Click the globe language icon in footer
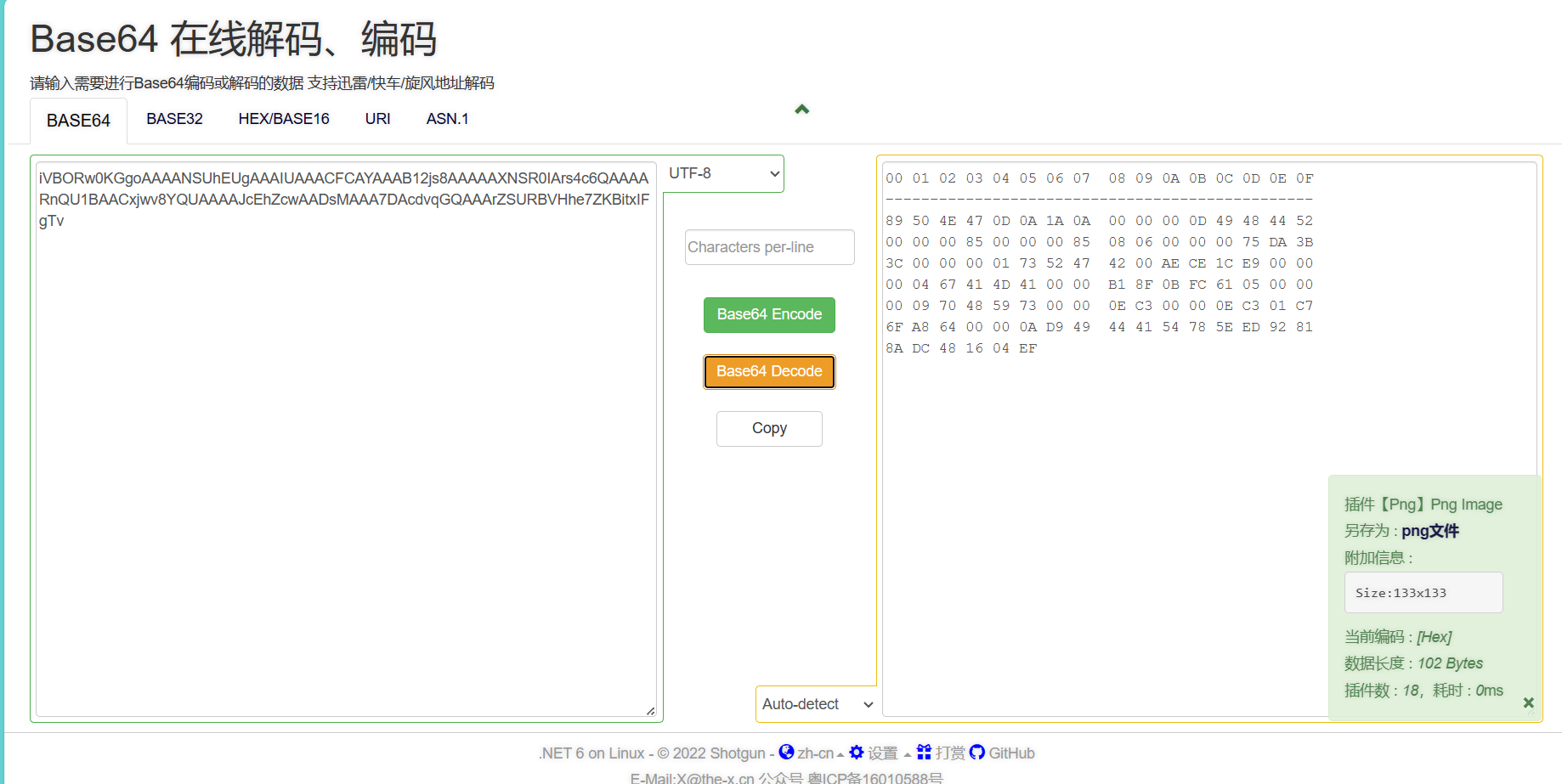Image resolution: width=1562 pixels, height=784 pixels. [x=787, y=752]
